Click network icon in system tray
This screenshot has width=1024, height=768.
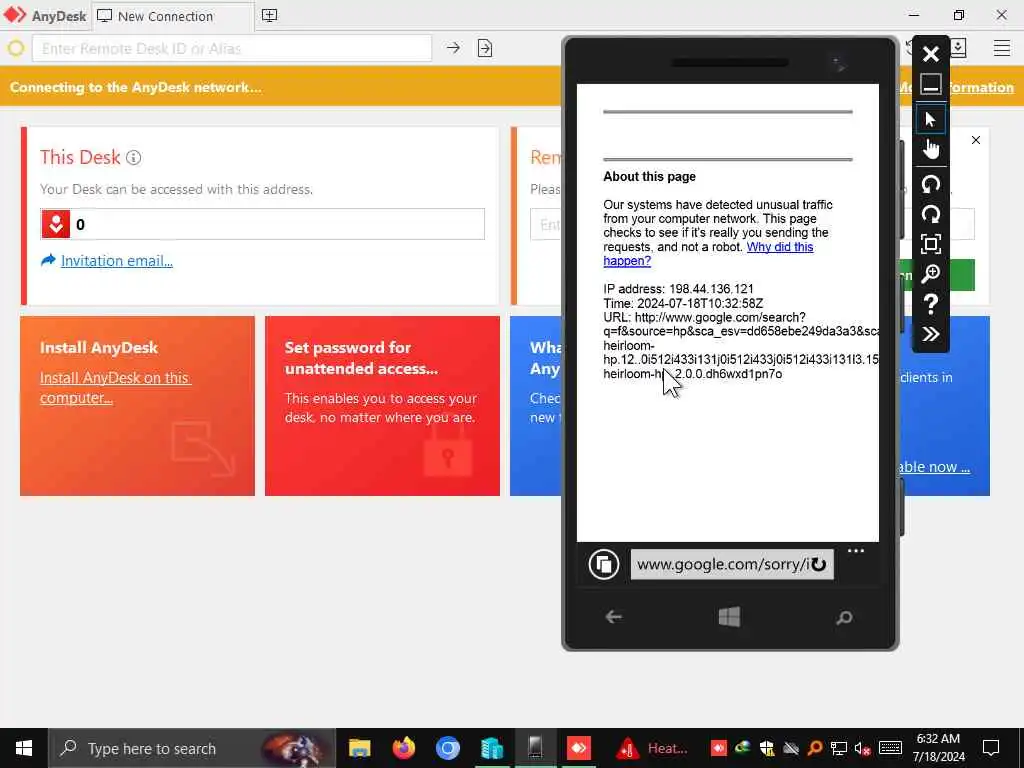pos(839,748)
